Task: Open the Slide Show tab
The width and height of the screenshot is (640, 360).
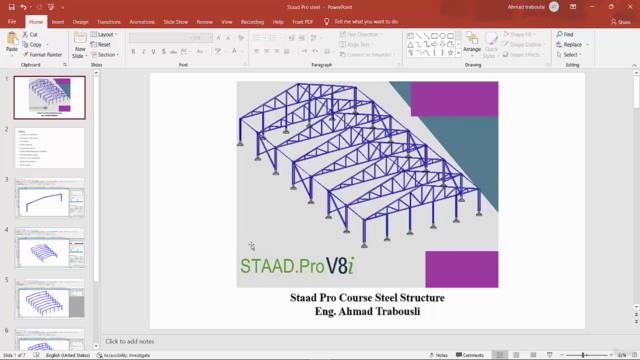Action: point(176,22)
